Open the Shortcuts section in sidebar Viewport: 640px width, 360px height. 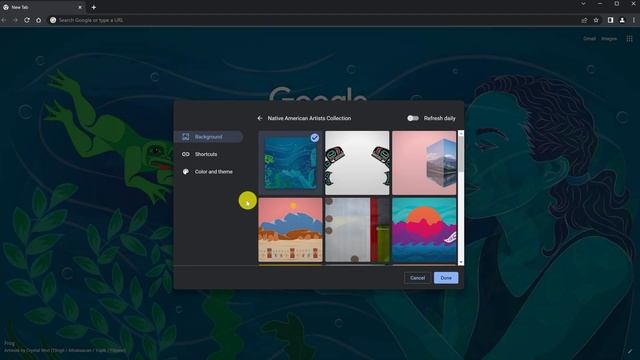206,154
